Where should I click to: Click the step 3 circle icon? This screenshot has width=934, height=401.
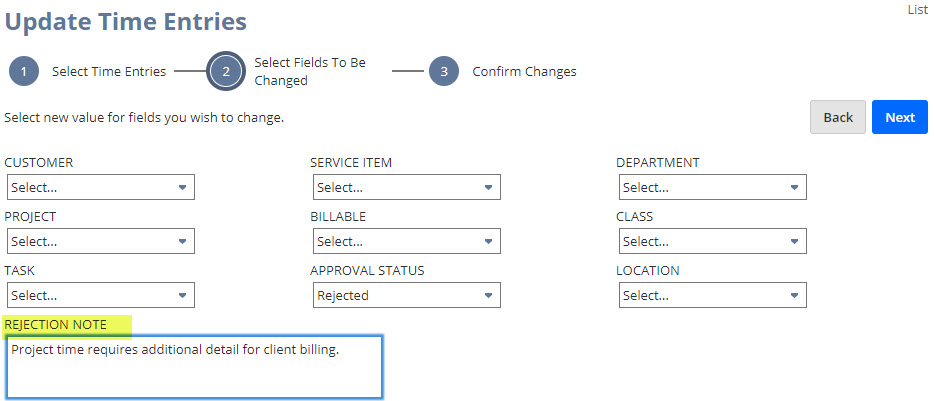(x=444, y=72)
